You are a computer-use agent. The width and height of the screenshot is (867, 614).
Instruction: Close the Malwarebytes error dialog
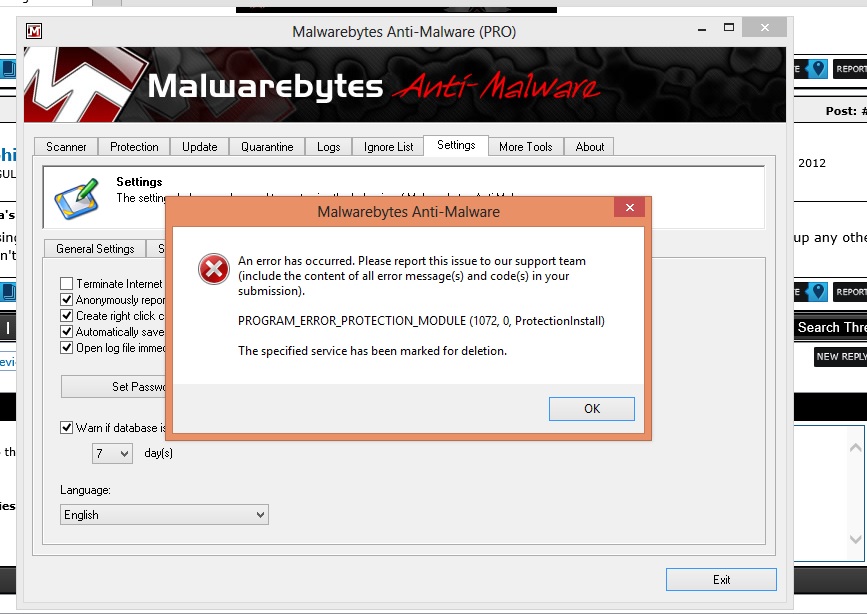coord(629,207)
